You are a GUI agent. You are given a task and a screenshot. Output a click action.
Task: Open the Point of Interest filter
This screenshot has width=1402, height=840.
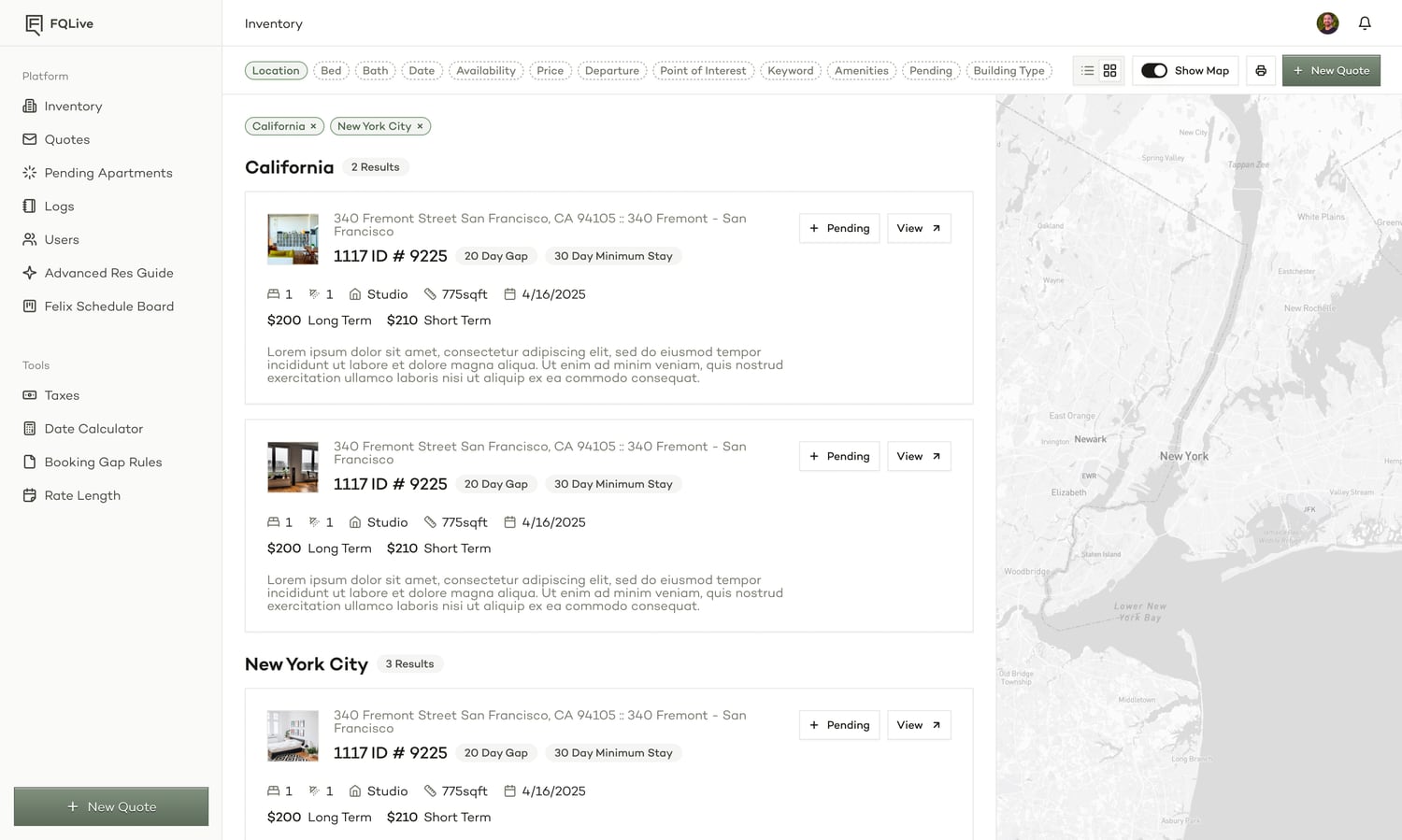click(x=703, y=71)
